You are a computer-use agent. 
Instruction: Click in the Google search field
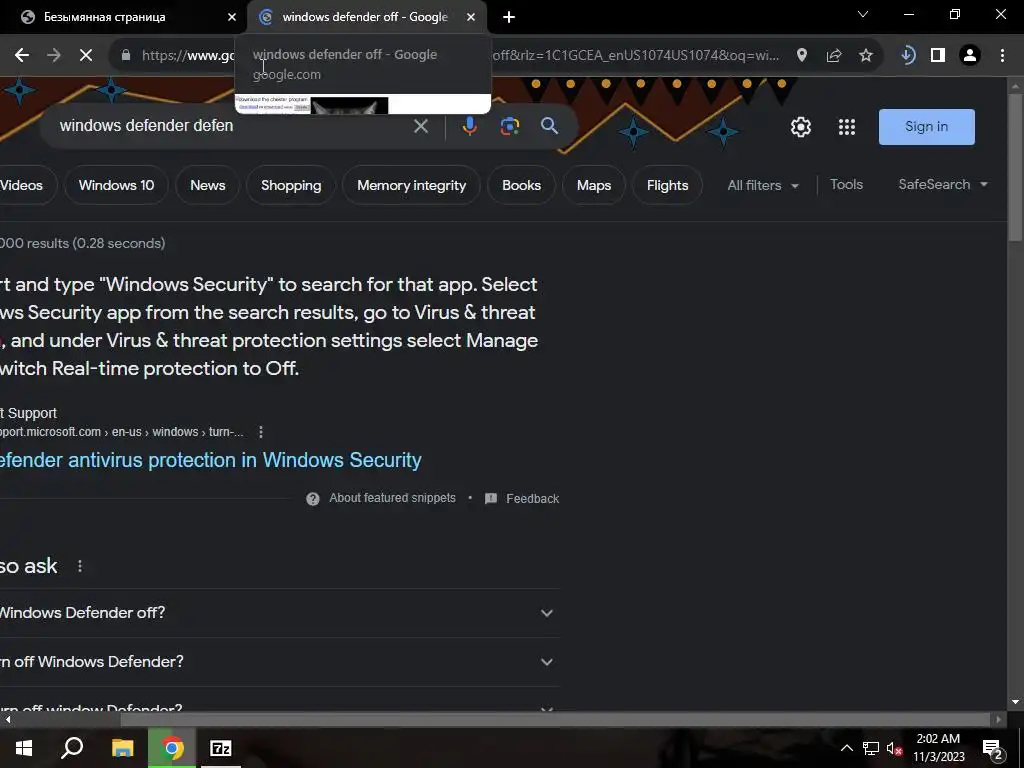click(229, 126)
